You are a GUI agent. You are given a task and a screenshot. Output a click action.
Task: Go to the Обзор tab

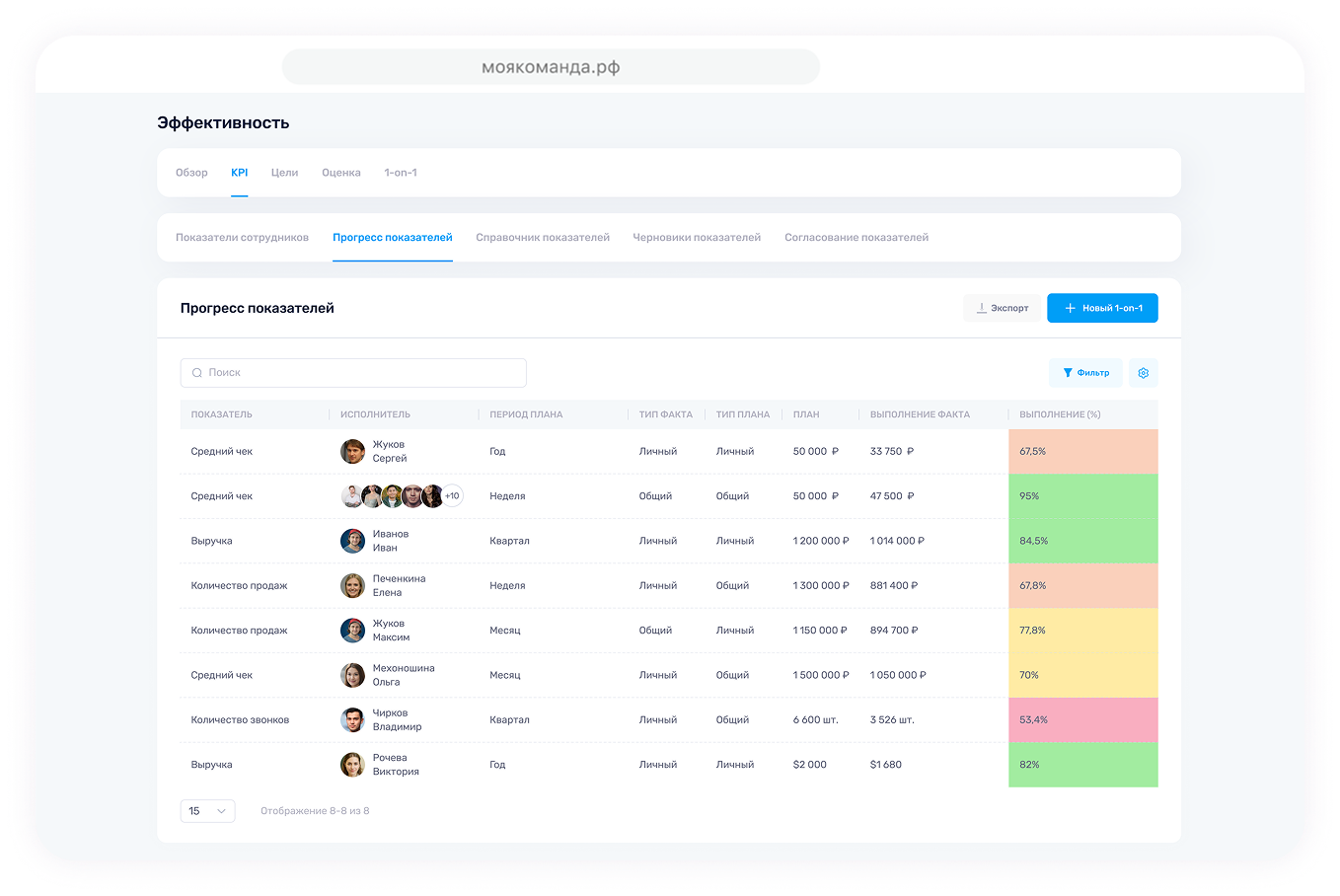pyautogui.click(x=191, y=173)
